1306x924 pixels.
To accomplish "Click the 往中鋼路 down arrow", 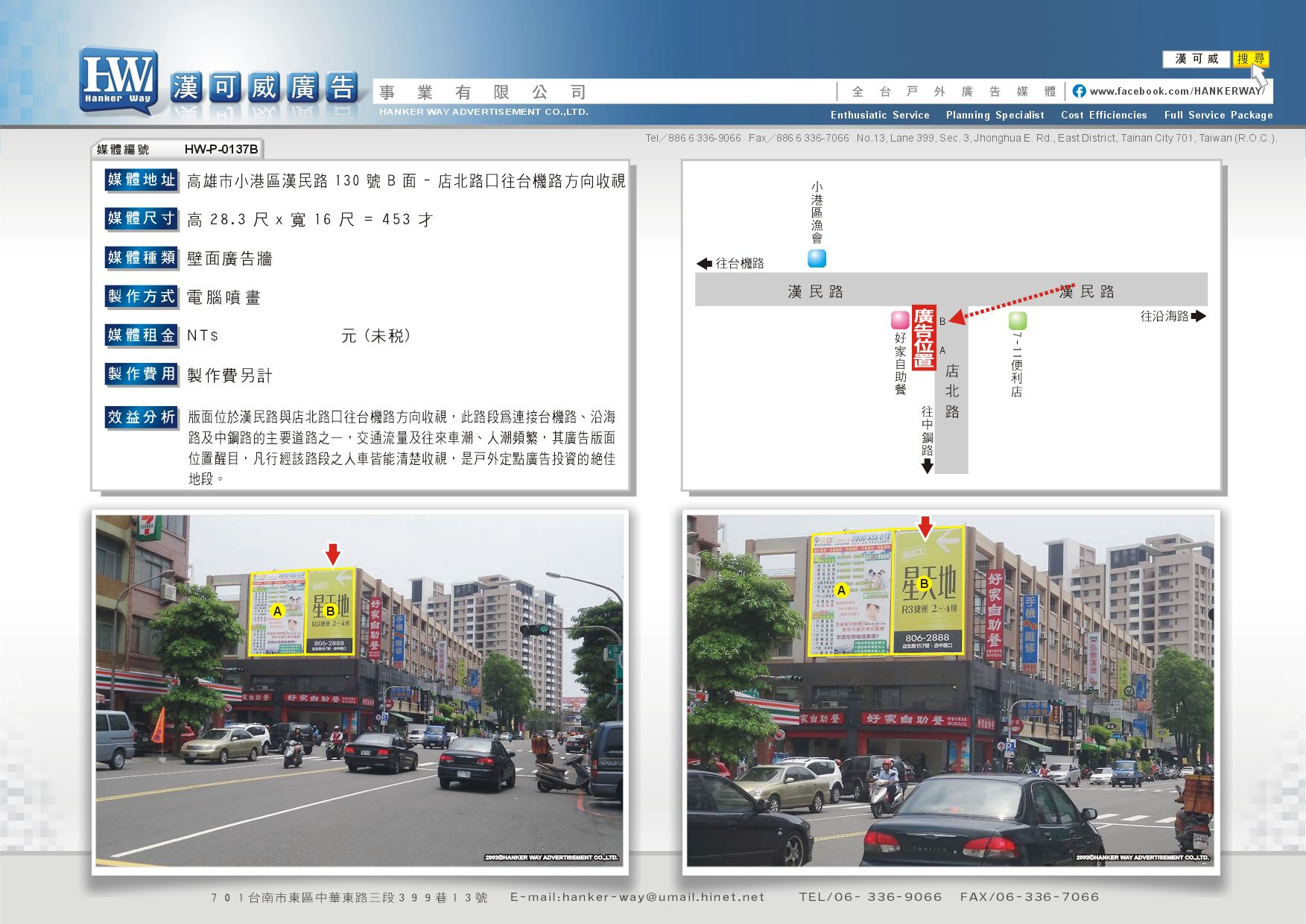I will coord(927,466).
